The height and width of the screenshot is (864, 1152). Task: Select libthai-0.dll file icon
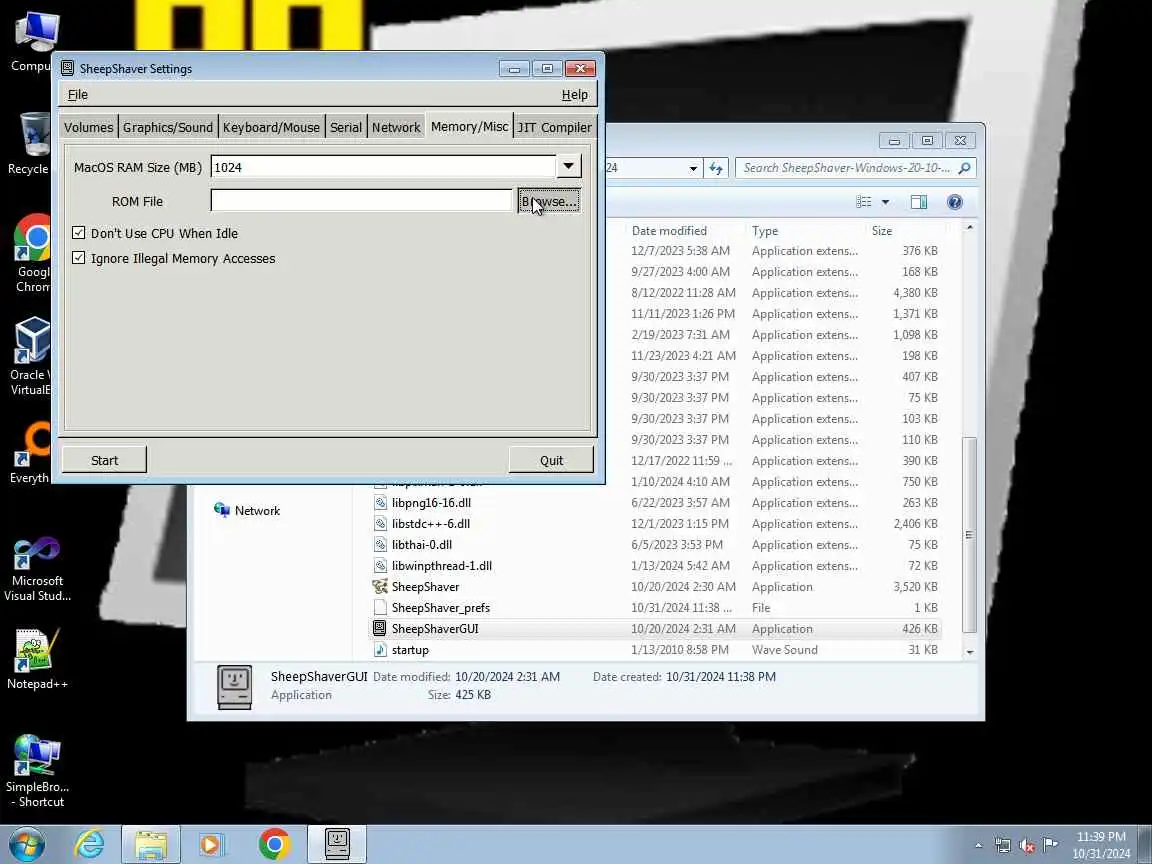380,544
